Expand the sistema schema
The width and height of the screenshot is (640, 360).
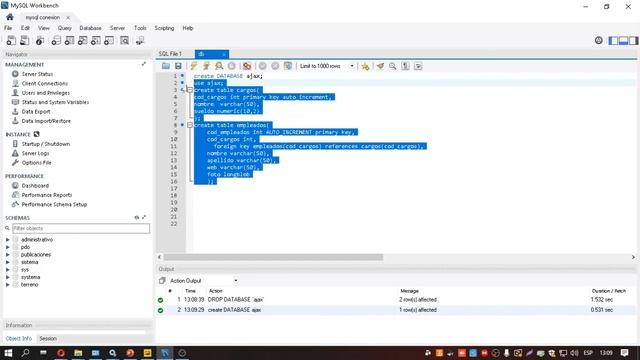[7, 262]
